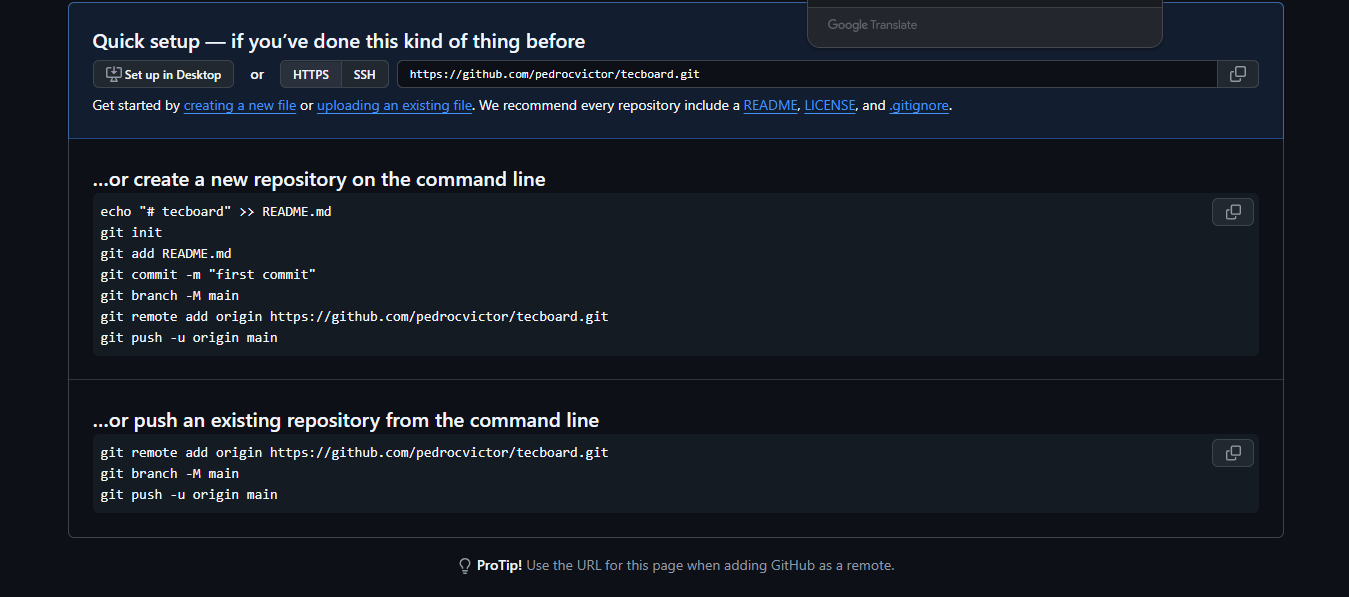Copy the create new repository commands
The height and width of the screenshot is (597, 1349).
pyautogui.click(x=1232, y=212)
